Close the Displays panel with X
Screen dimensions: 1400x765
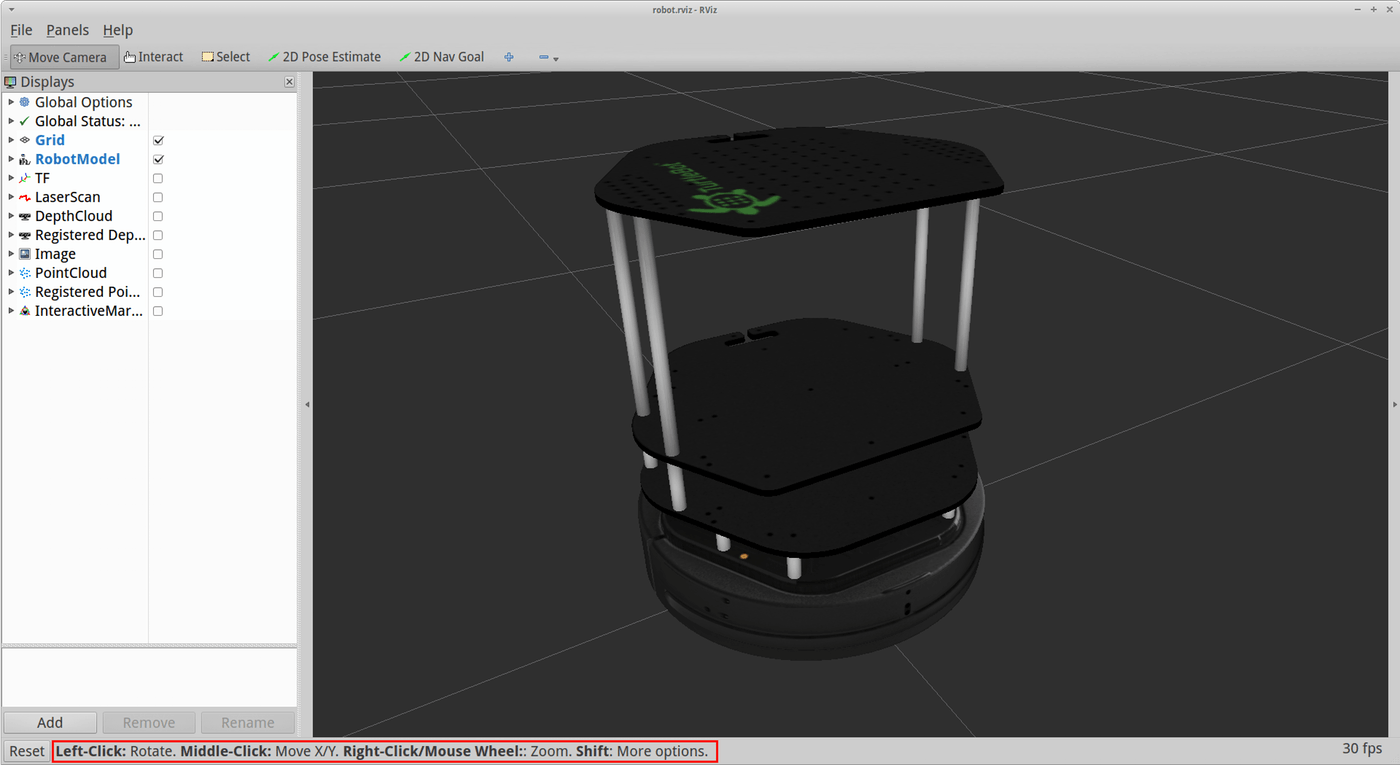(289, 82)
